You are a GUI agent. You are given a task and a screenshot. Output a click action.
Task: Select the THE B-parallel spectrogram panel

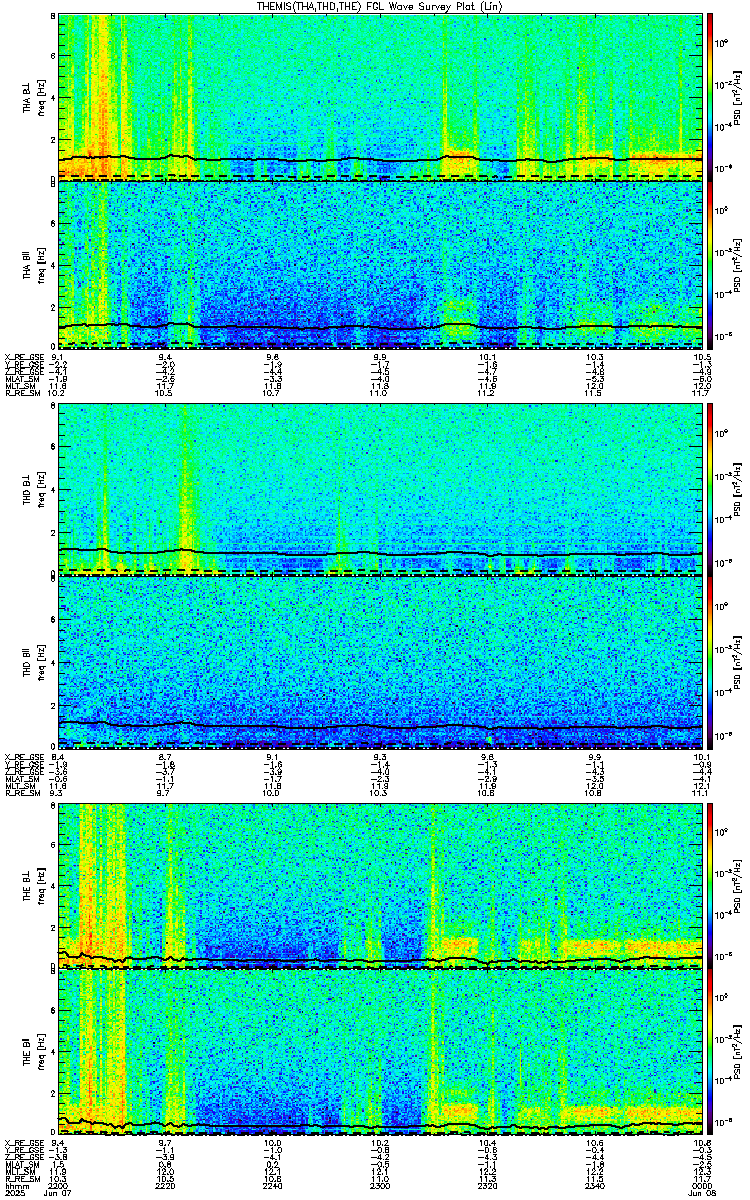pyautogui.click(x=380, y=1054)
